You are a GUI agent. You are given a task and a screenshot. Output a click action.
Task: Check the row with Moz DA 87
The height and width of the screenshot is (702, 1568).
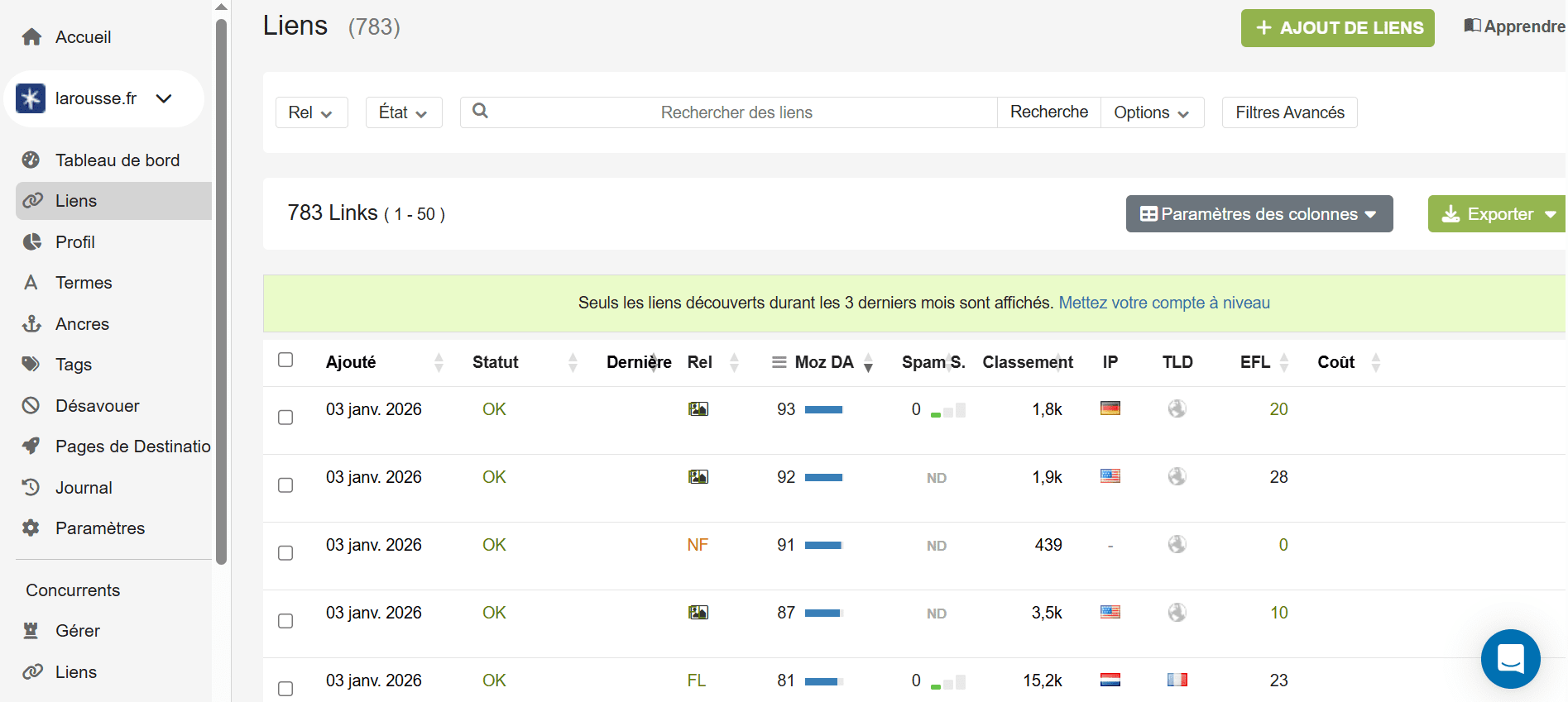285,621
